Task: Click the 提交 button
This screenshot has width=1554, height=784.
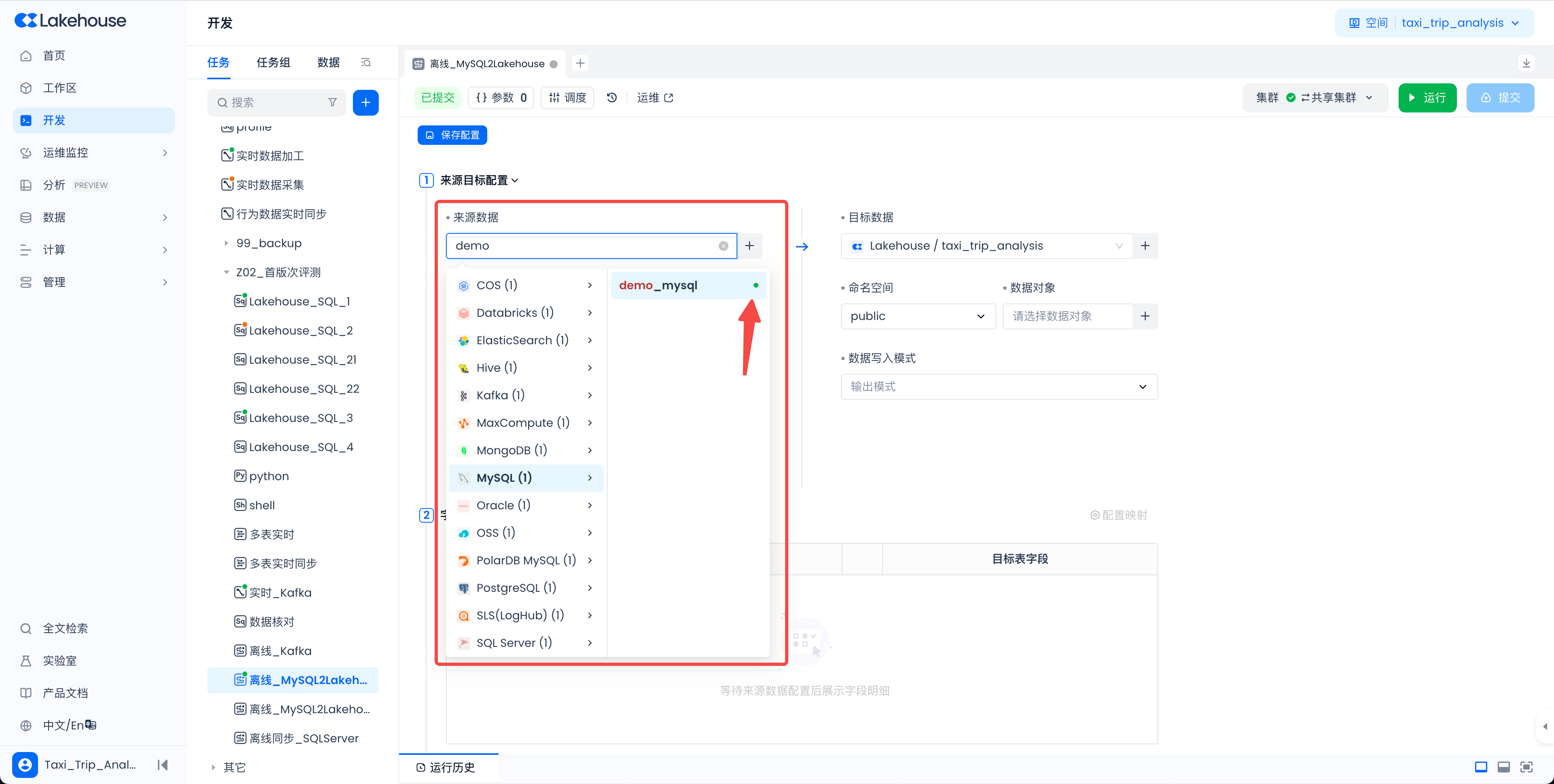Action: coord(1500,98)
